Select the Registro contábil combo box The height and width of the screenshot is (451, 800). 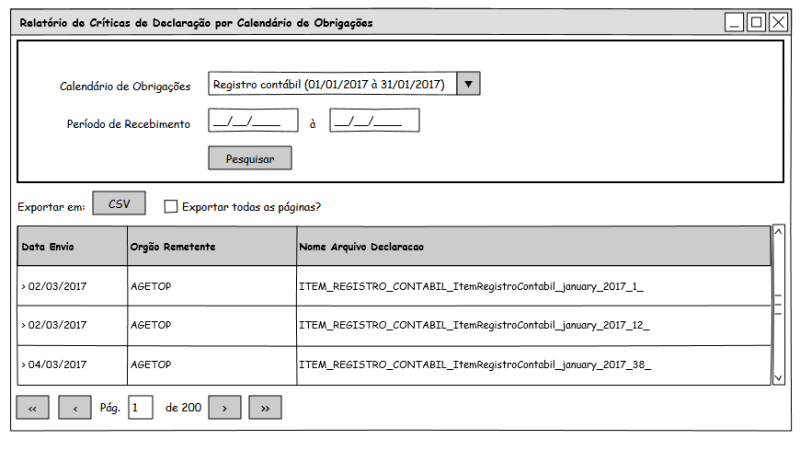(332, 84)
